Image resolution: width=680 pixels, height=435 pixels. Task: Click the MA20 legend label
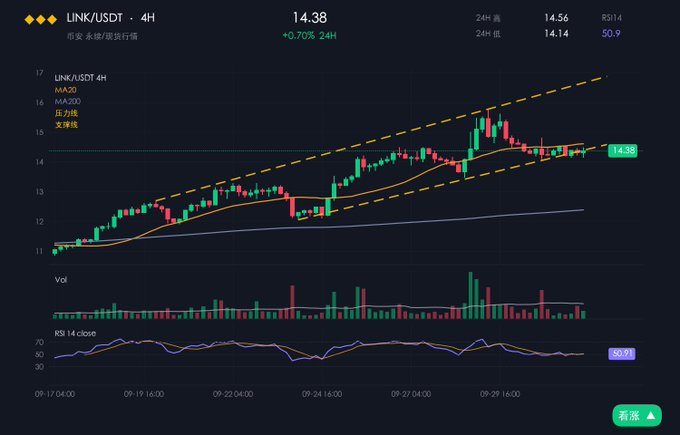tap(65, 90)
